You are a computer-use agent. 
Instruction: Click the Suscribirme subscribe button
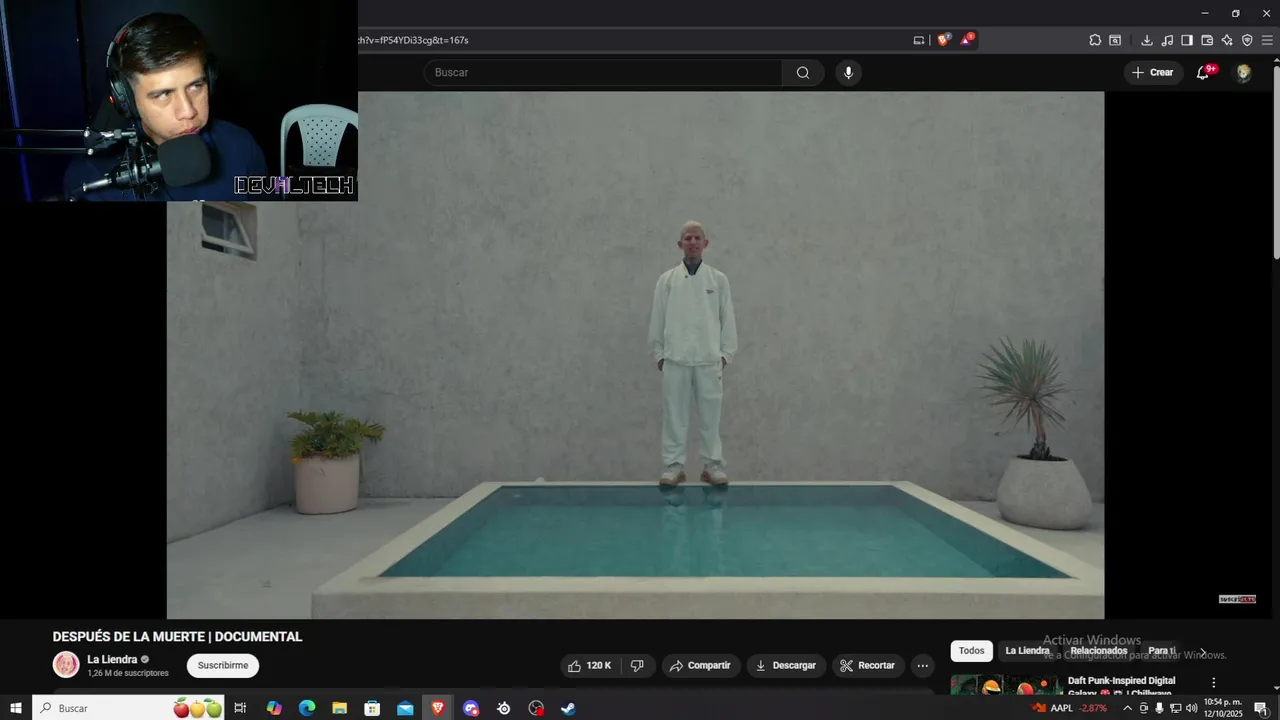pos(222,665)
